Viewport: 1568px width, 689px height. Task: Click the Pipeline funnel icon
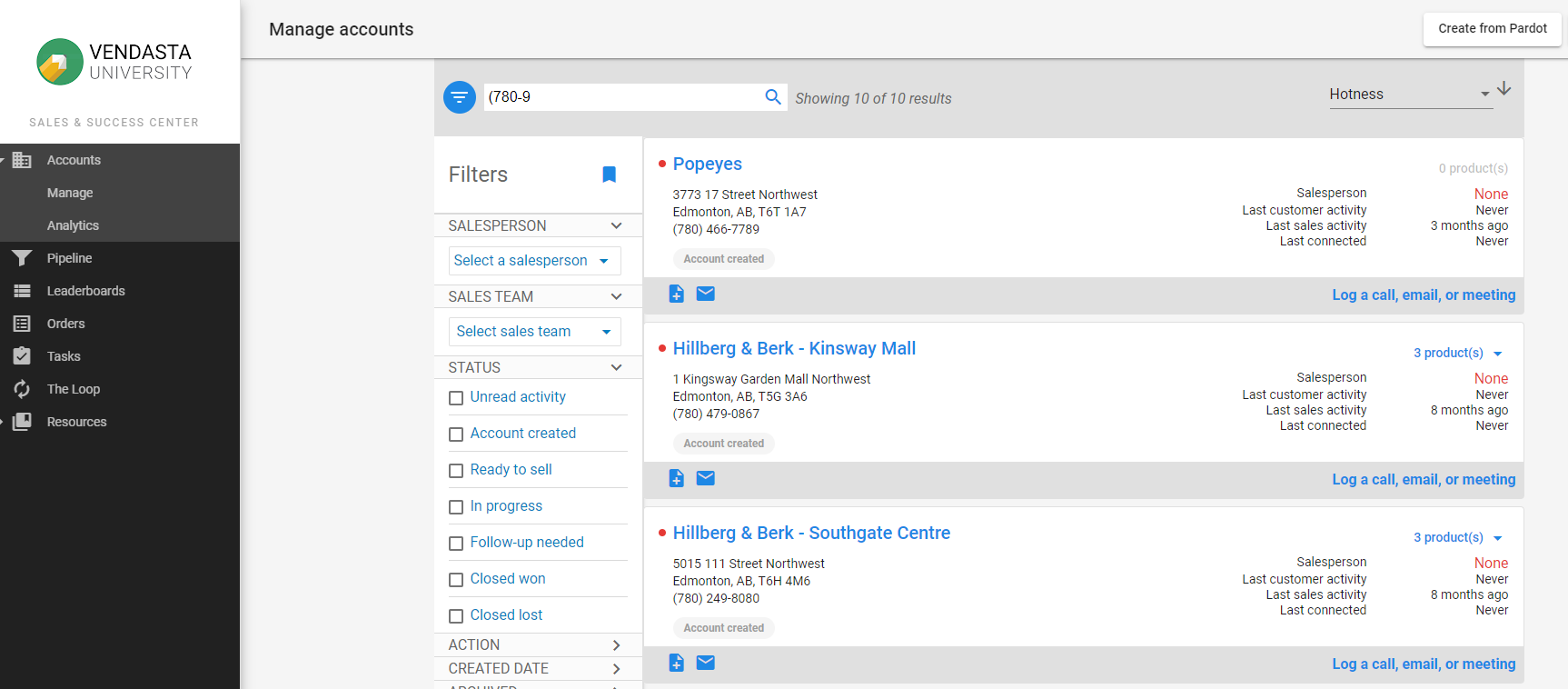pyautogui.click(x=22, y=258)
